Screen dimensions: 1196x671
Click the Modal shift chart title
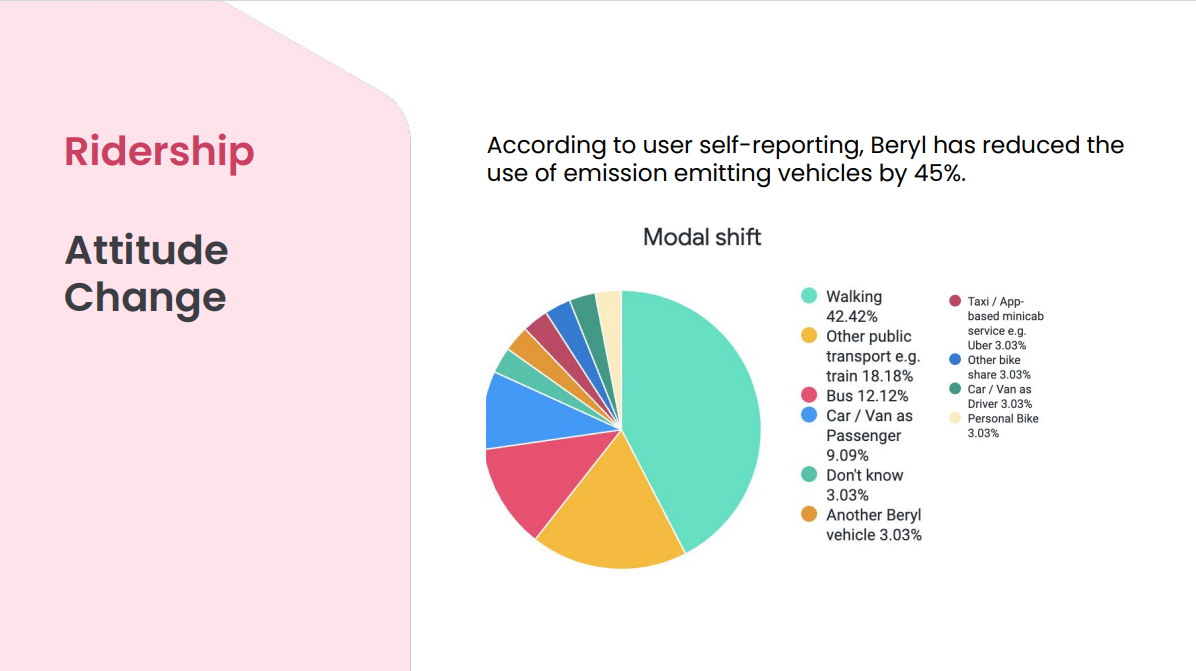(x=702, y=237)
